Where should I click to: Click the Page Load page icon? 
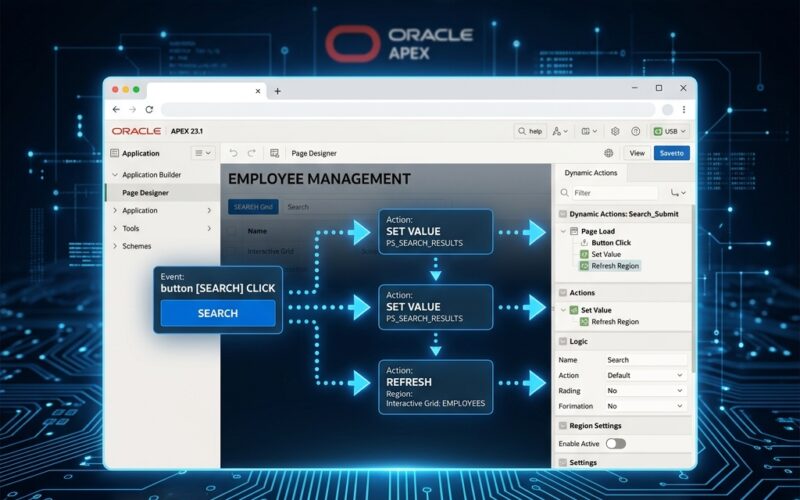pos(574,231)
